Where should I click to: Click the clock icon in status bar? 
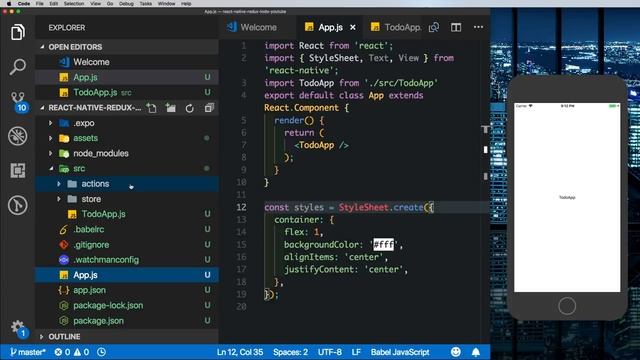[x=102, y=352]
